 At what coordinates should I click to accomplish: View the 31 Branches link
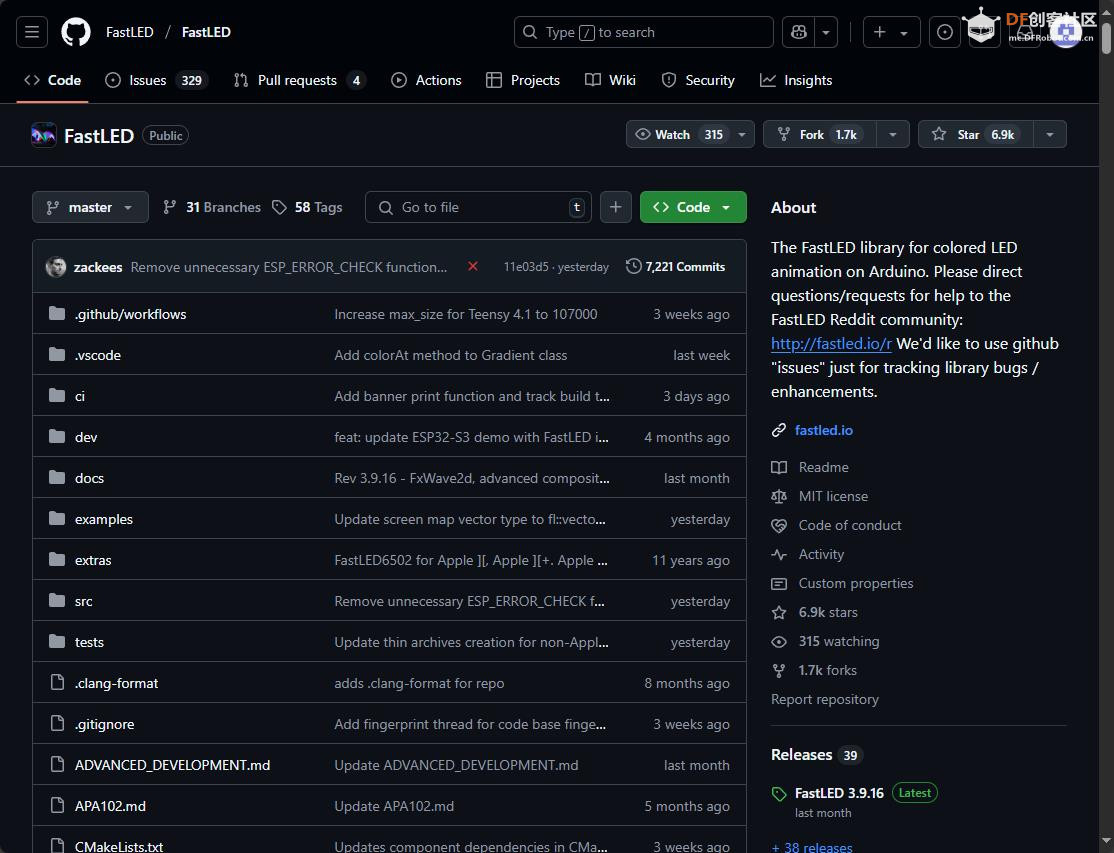tap(212, 207)
